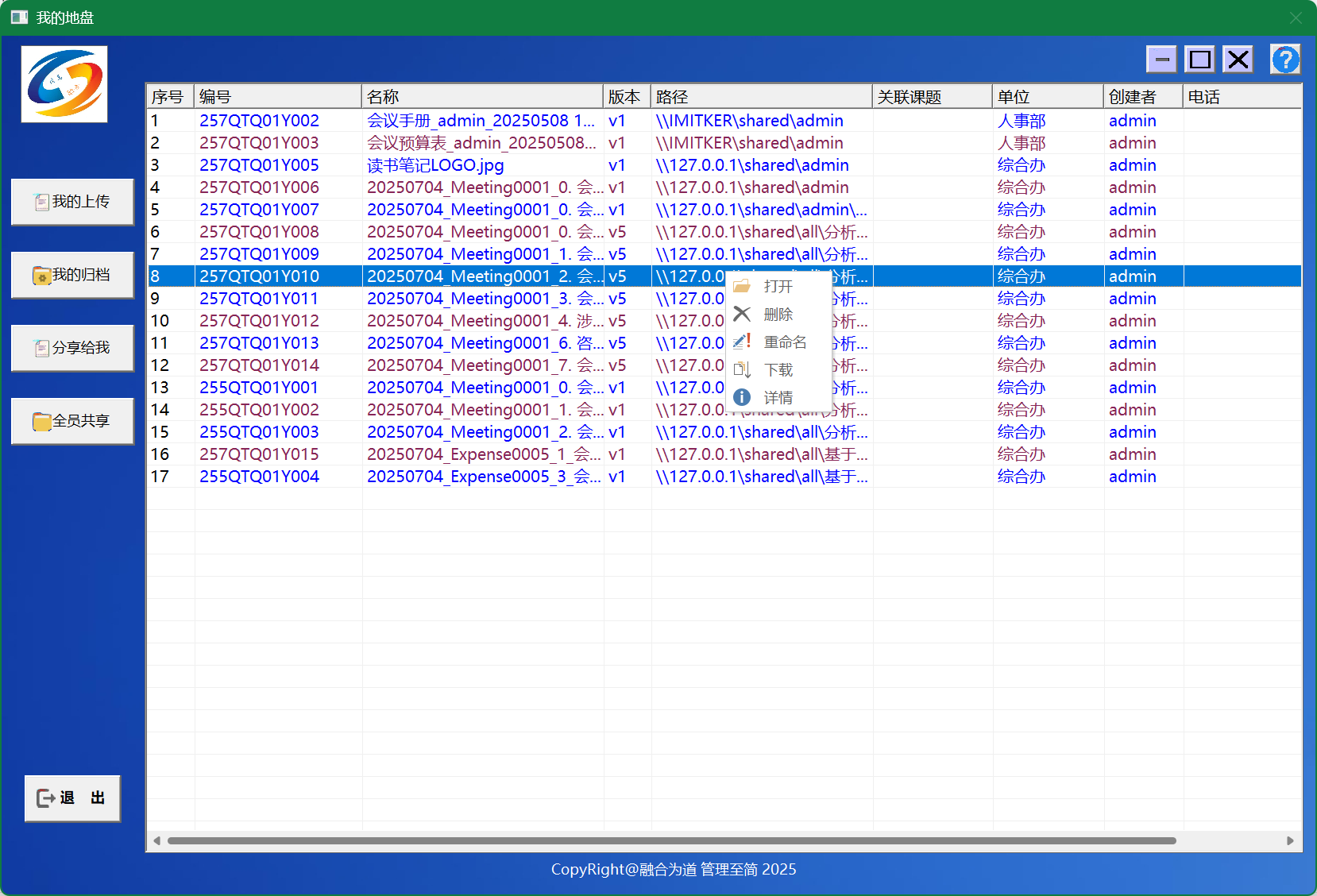Click file number 257QTQ01Y012
1317x896 pixels.
pyautogui.click(x=259, y=321)
